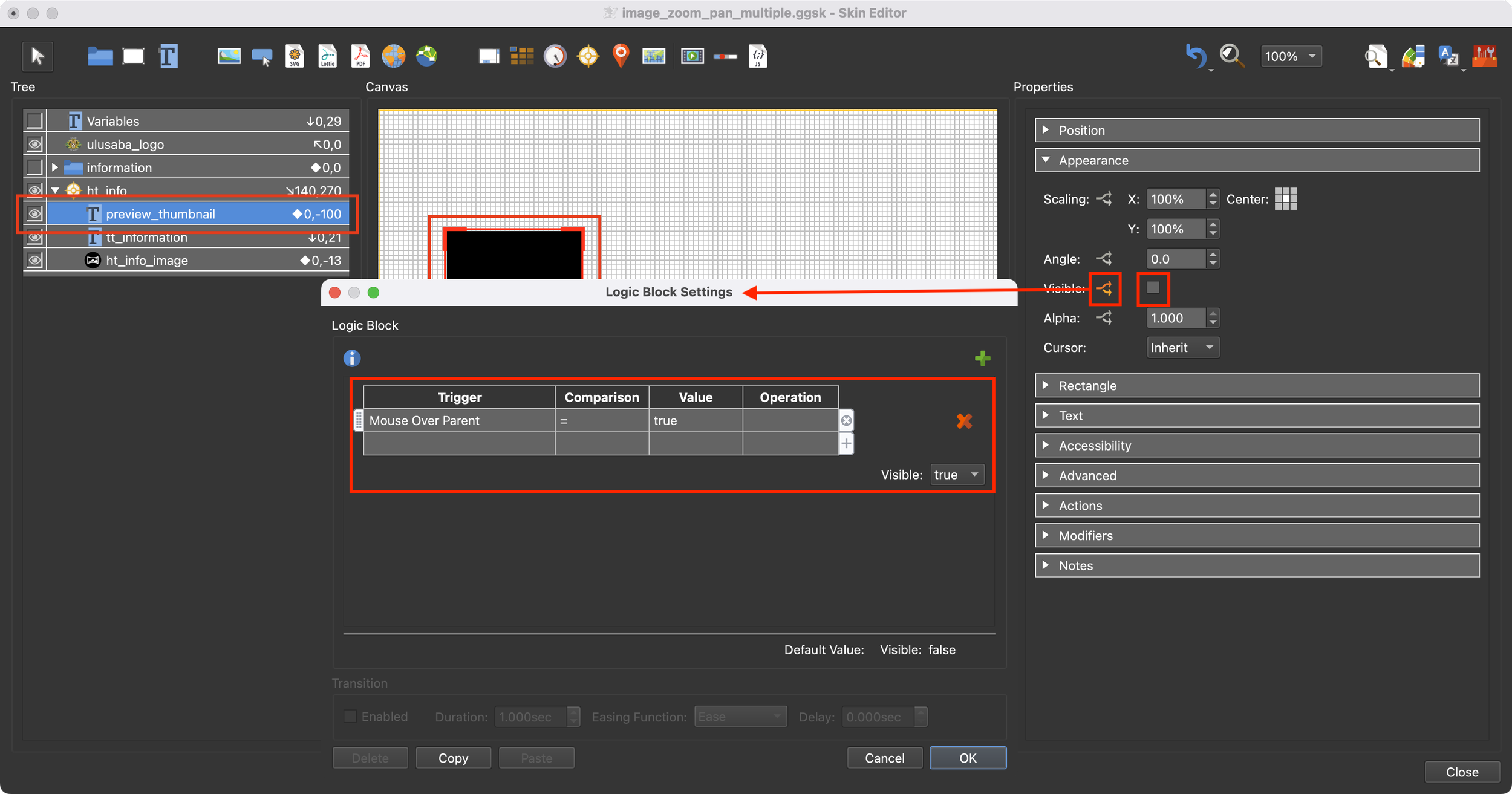1512x794 pixels.
Task: Add a seekbar slider element
Action: click(725, 56)
